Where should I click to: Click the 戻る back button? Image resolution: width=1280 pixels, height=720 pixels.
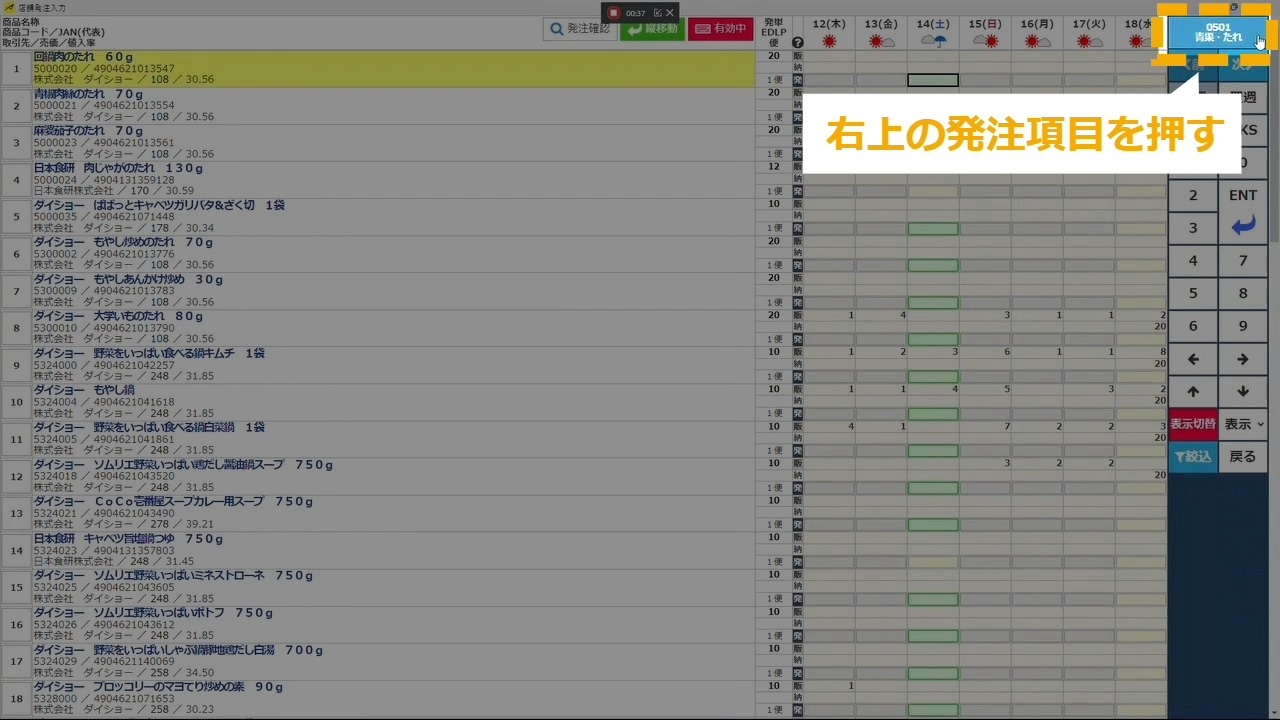point(1243,456)
